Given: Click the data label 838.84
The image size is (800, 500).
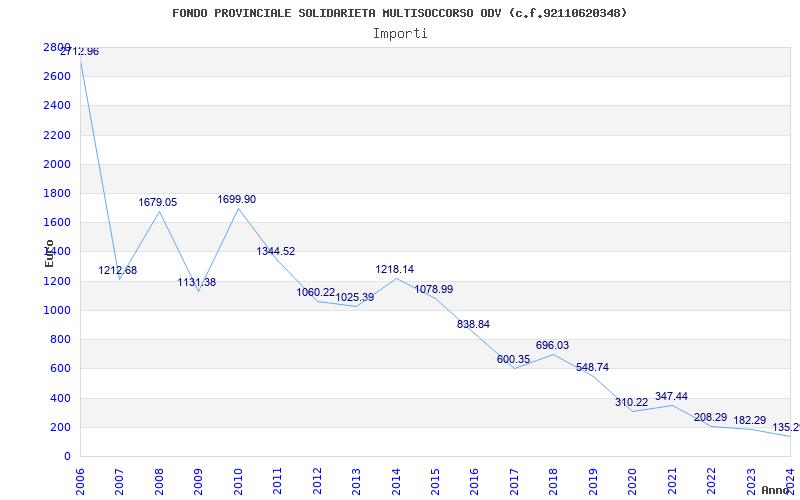Looking at the screenshot, I should [473, 324].
